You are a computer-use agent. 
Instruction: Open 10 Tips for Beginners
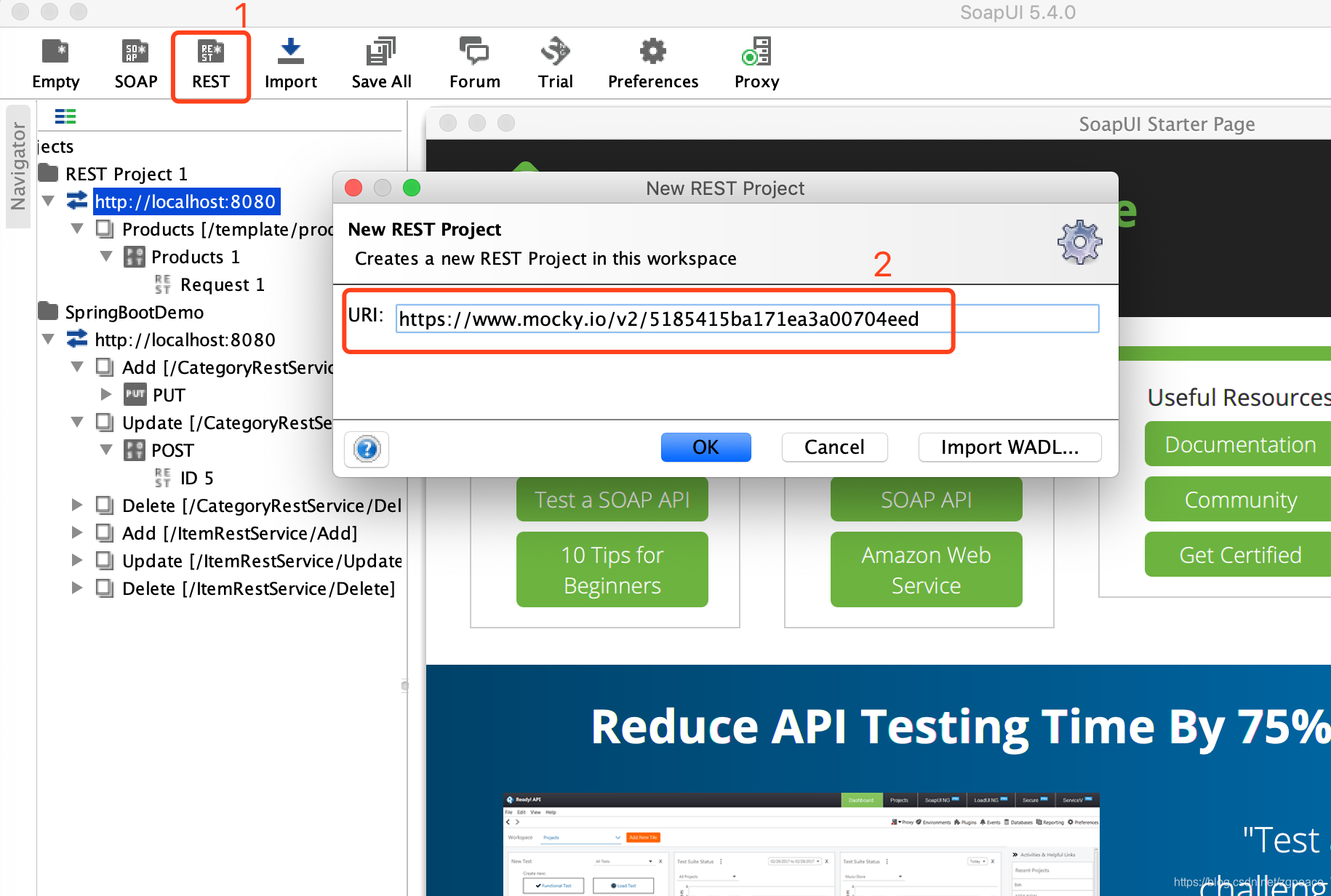[612, 569]
